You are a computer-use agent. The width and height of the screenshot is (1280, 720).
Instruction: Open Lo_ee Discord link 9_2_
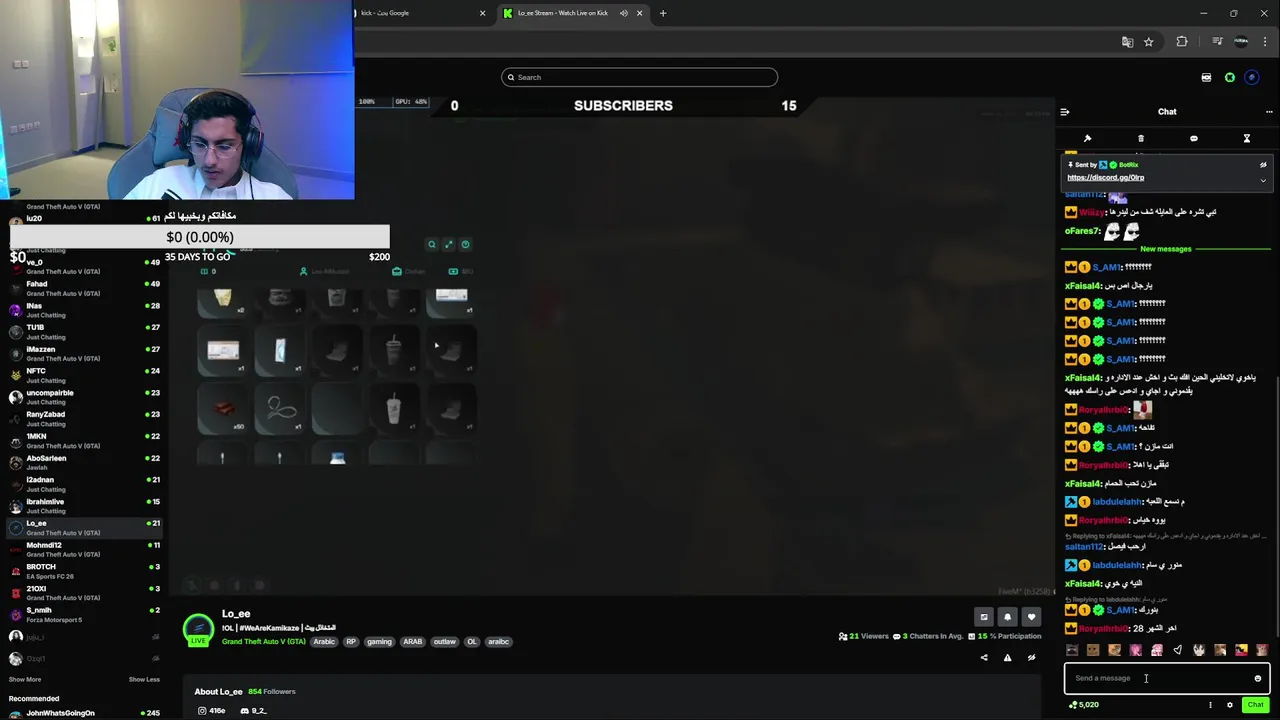(252, 711)
